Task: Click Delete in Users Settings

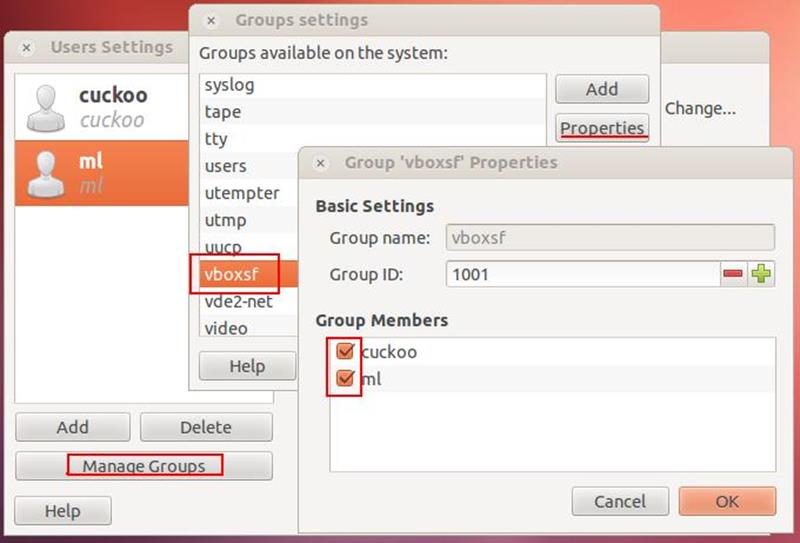Action: pos(206,427)
